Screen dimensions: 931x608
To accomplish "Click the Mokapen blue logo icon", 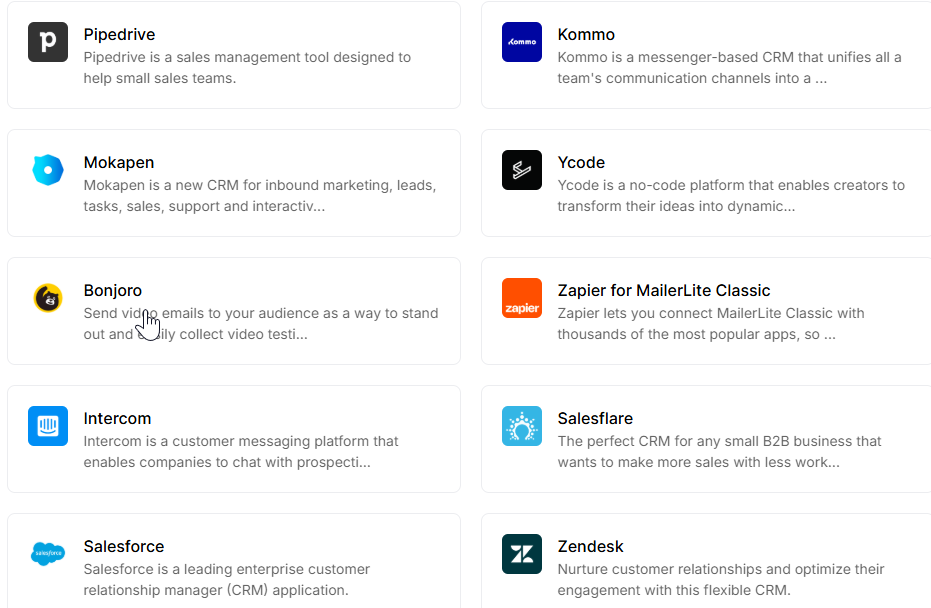I will click(x=48, y=170).
